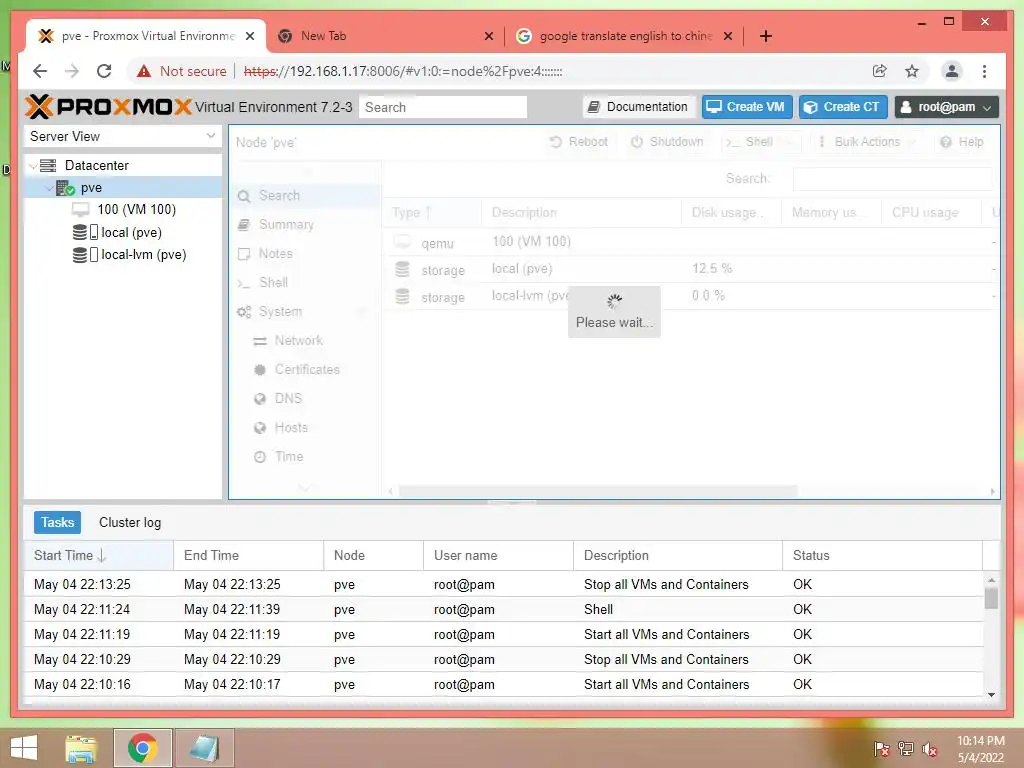Open the Bulk Actions dropdown
1024x768 pixels.
coord(867,142)
